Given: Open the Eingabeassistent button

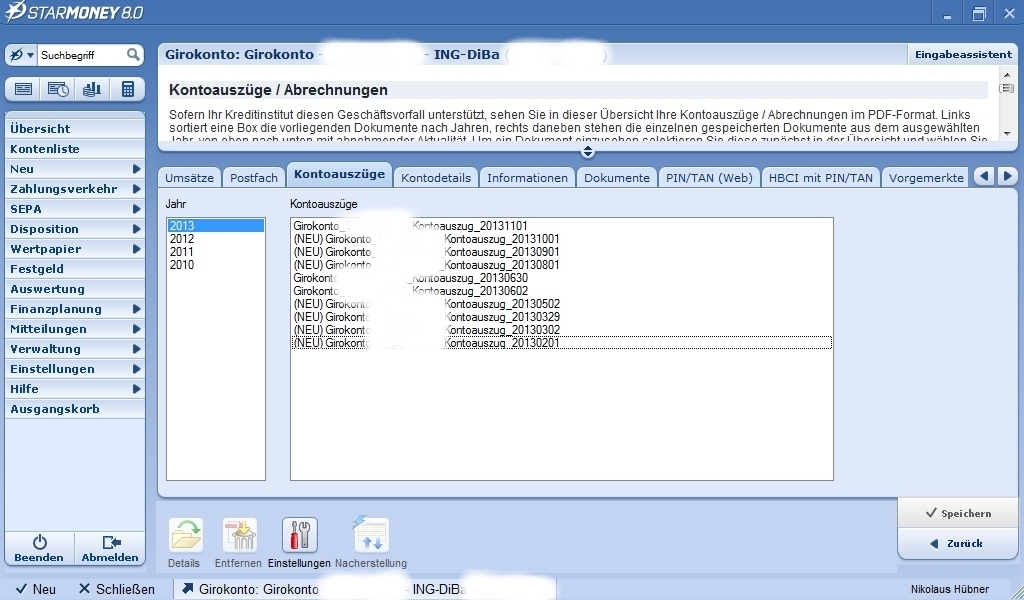Looking at the screenshot, I should 963,55.
